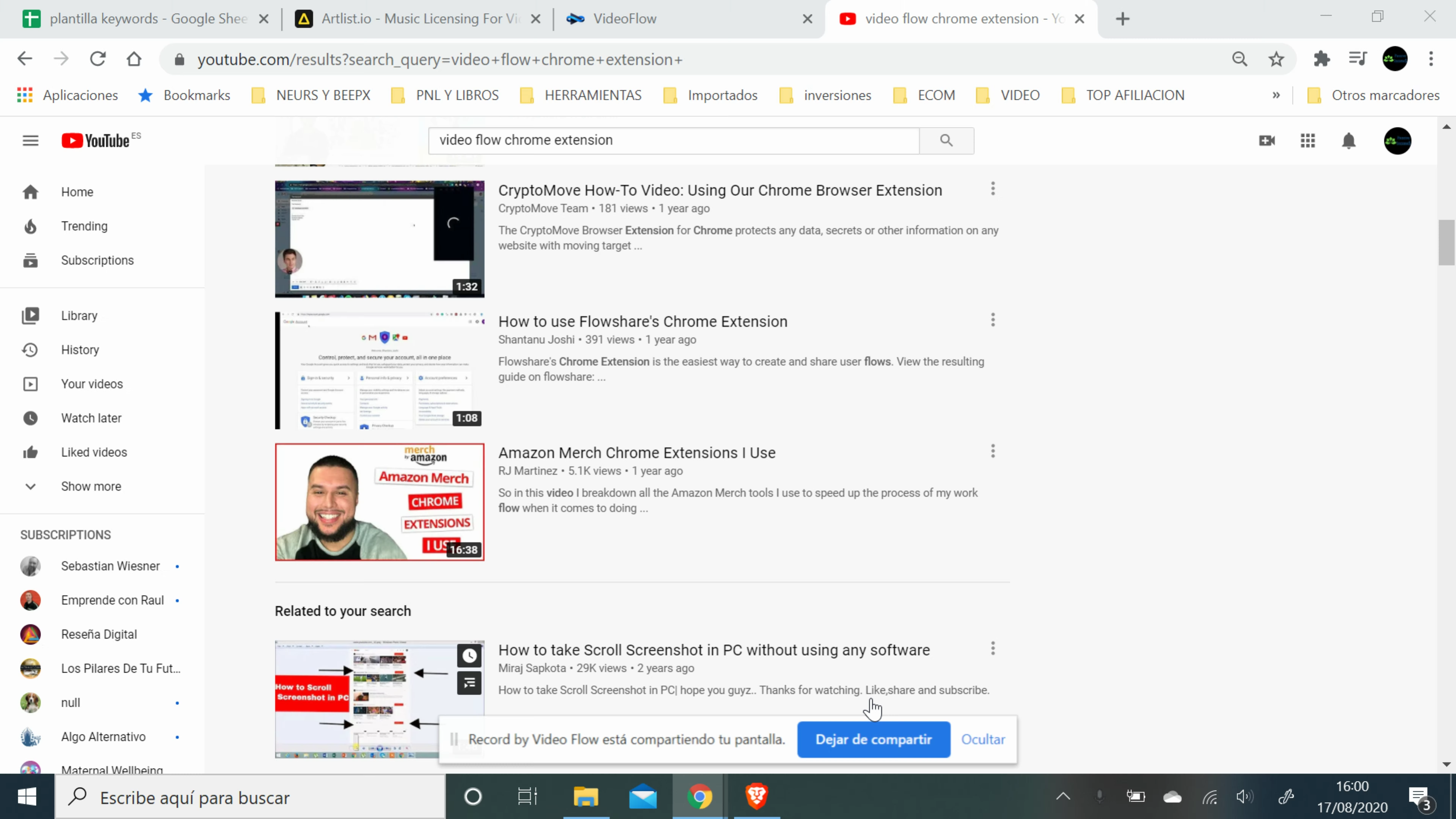Click the Ocultar button

pyautogui.click(x=983, y=739)
